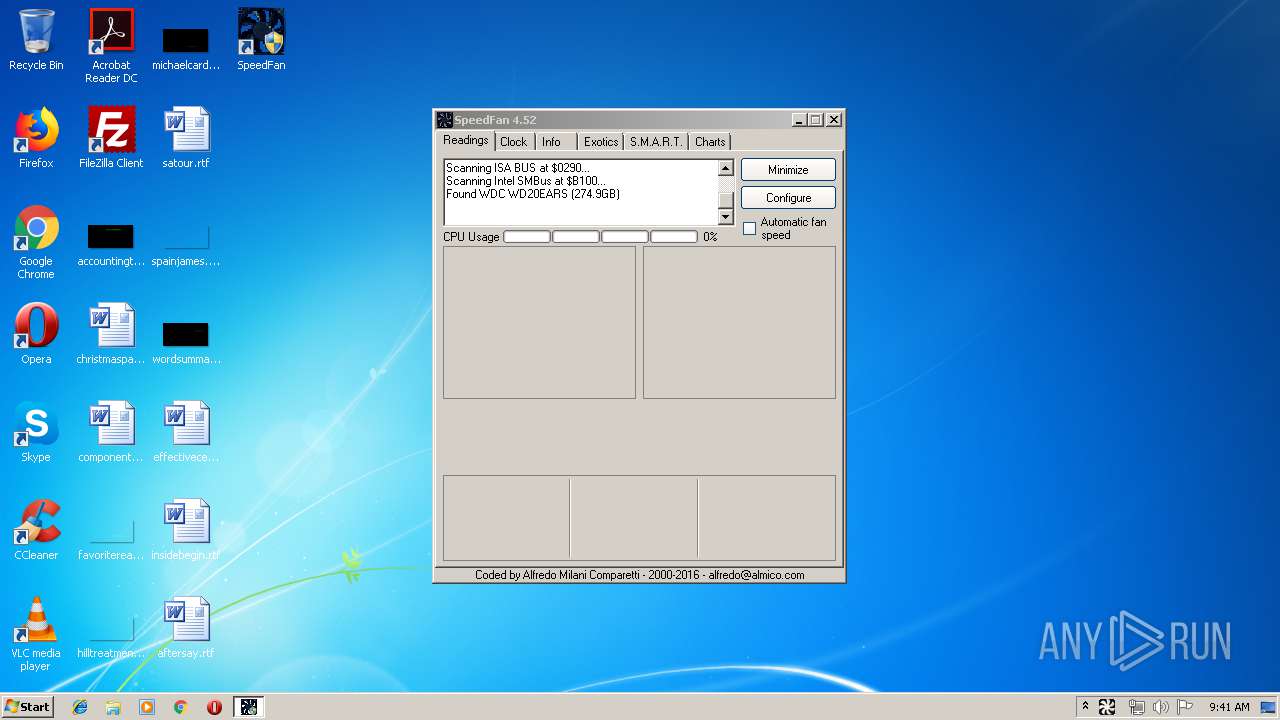Open the S.M.A.R.T. tab
The image size is (1280, 720).
coord(656,142)
